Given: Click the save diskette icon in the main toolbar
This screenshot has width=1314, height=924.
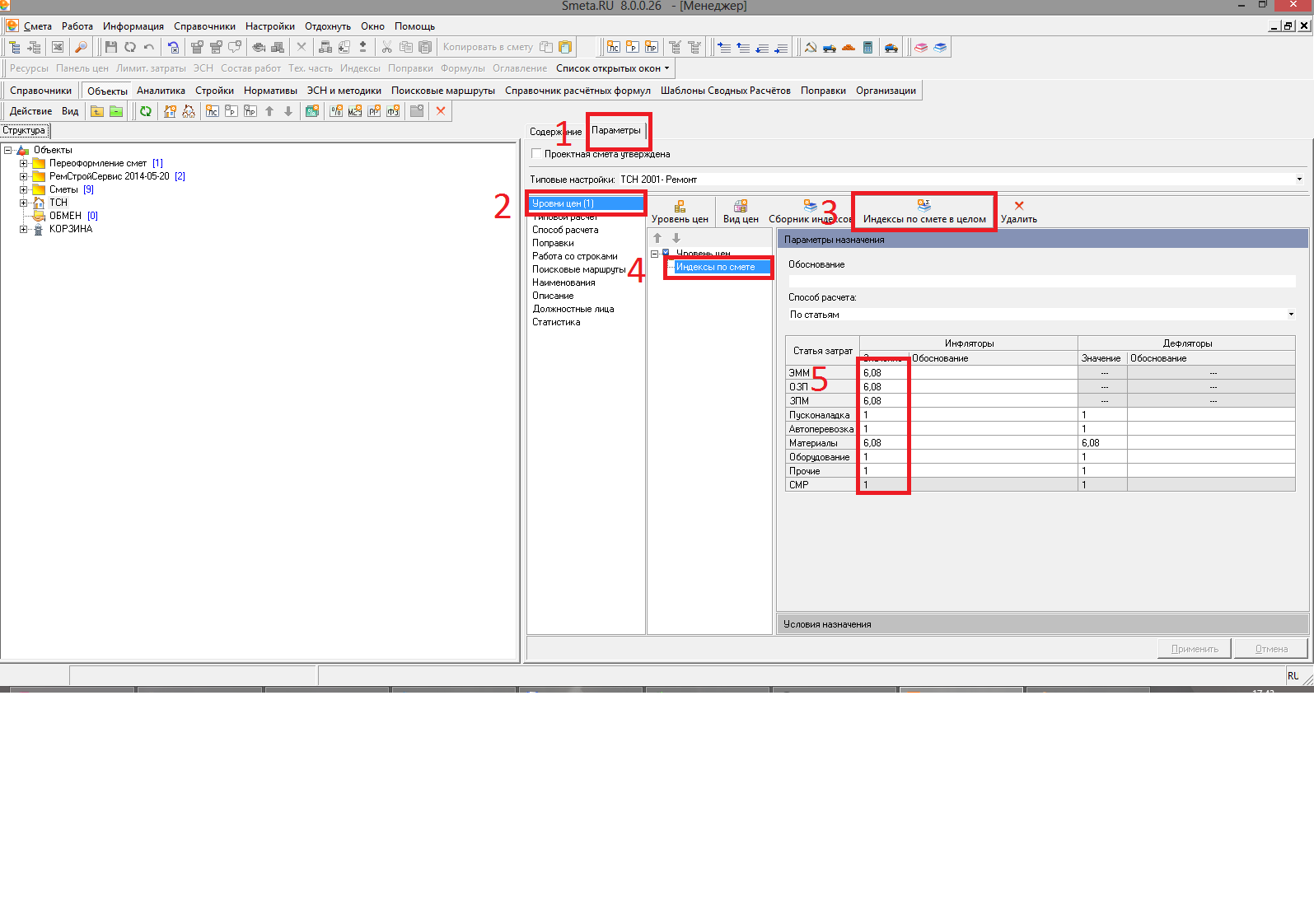Looking at the screenshot, I should [111, 47].
